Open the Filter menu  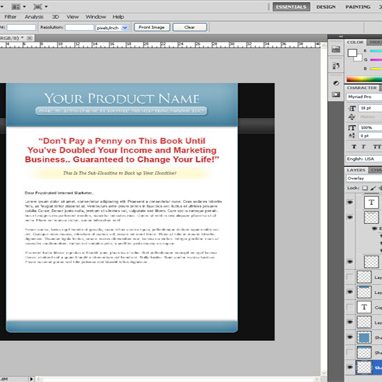(x=10, y=17)
